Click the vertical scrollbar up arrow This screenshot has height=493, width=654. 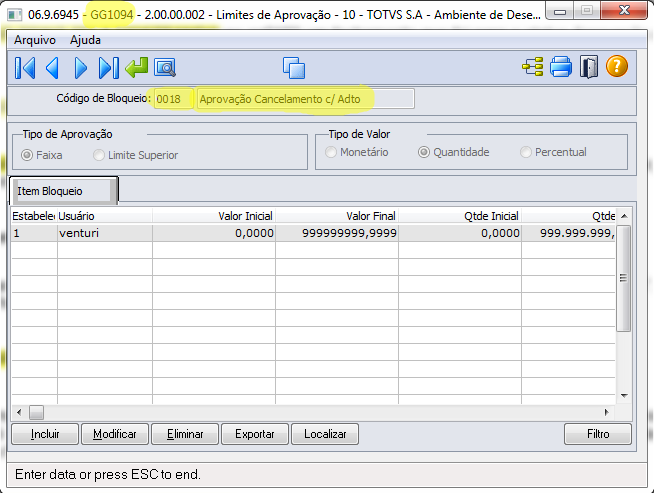(624, 216)
